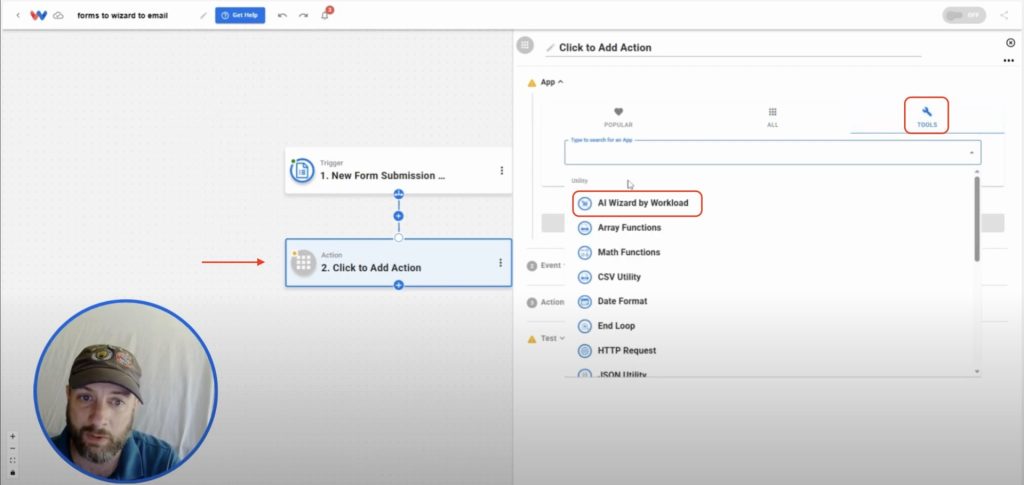Open the notifications bell

(325, 15)
